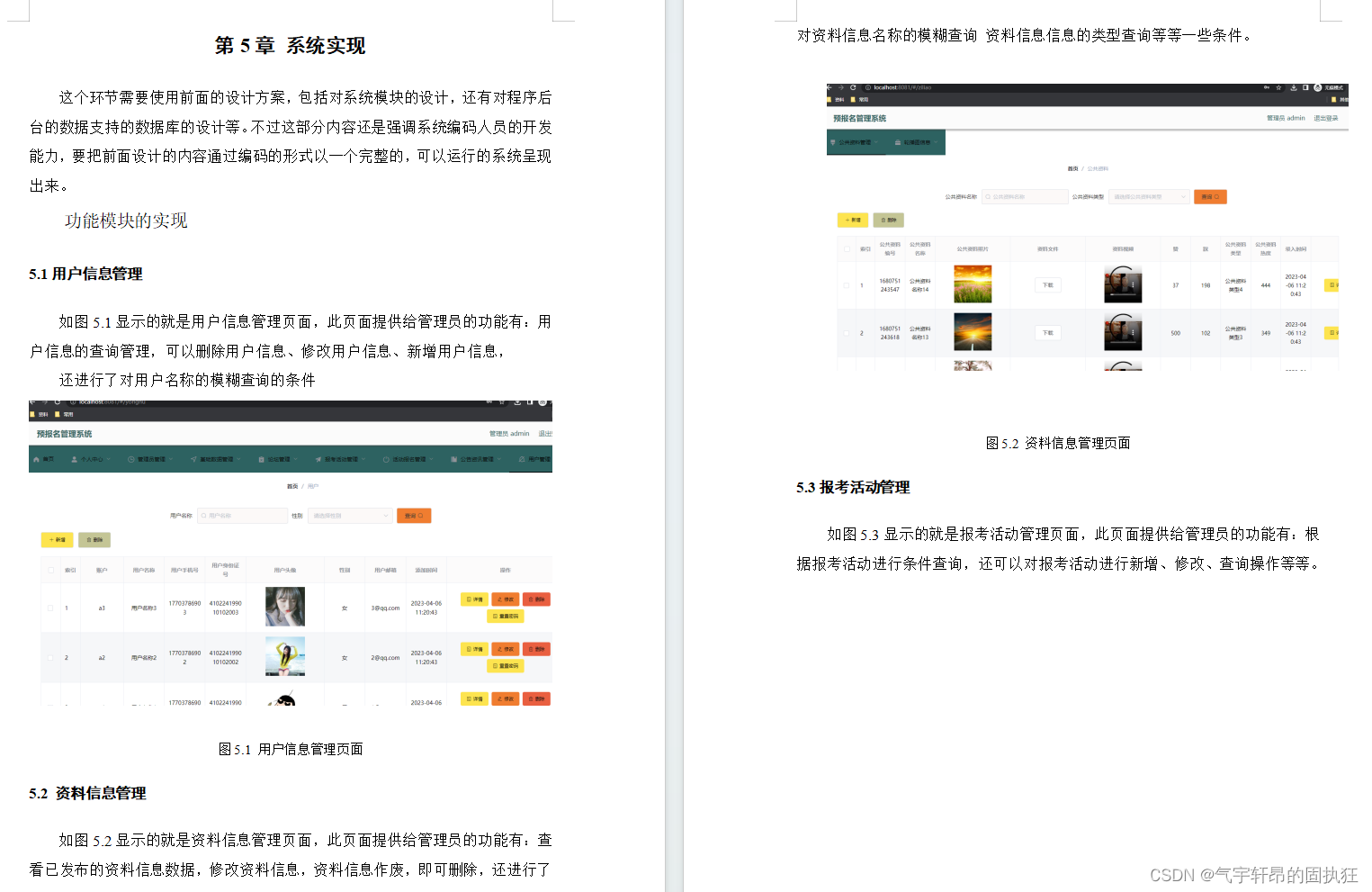Click video thumbnail in resource row 2
This screenshot has width=1372, height=892.
(1123, 332)
